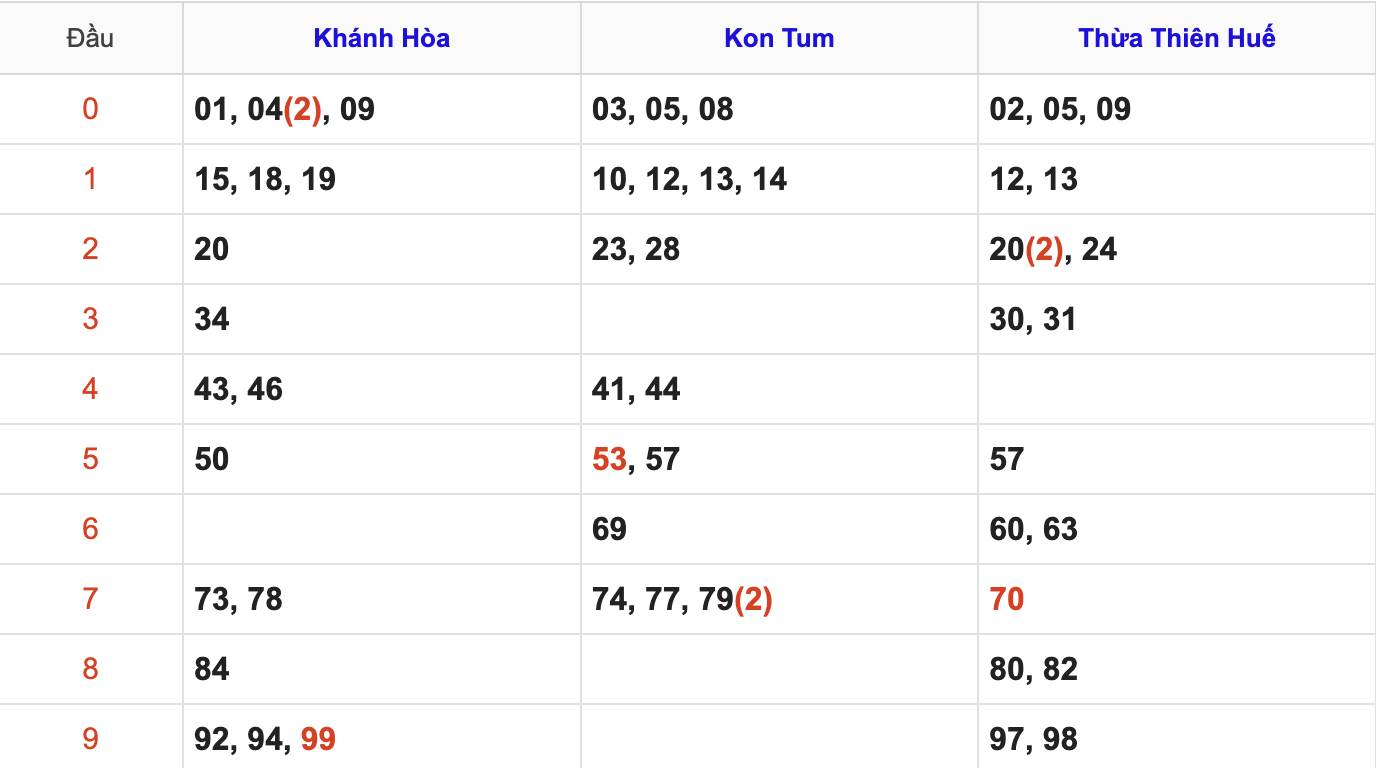1376x768 pixels.
Task: Click the Khánh Hòa cell with 43, 46
Action: 382,389
